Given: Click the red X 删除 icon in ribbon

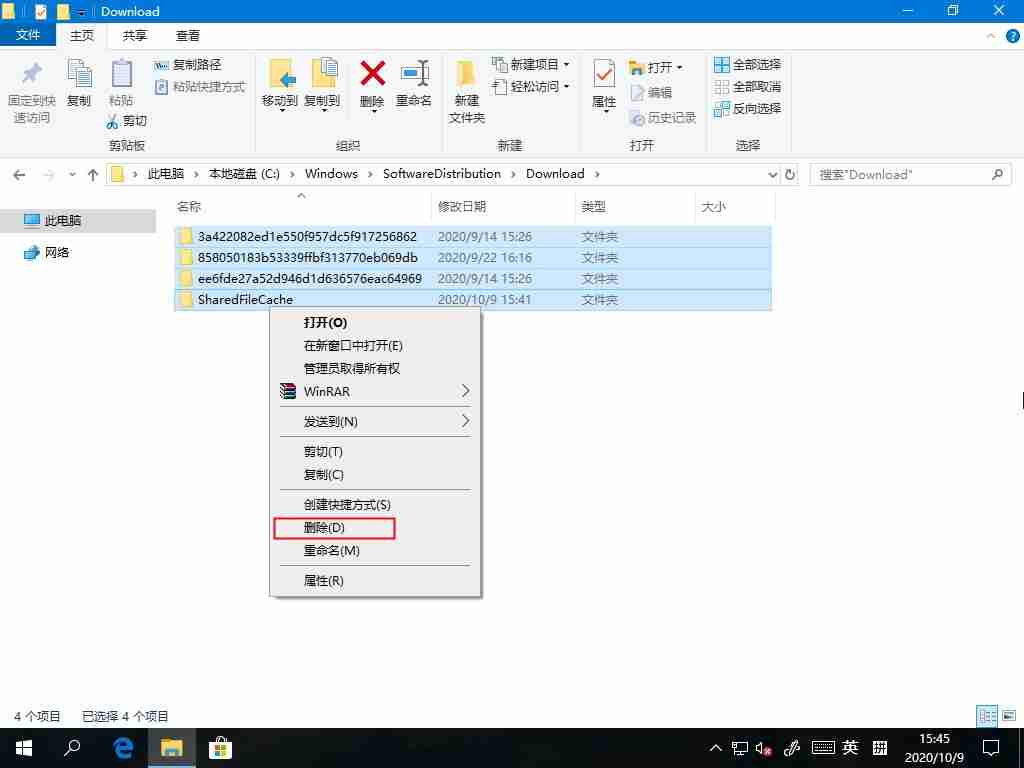Looking at the screenshot, I should tap(372, 87).
